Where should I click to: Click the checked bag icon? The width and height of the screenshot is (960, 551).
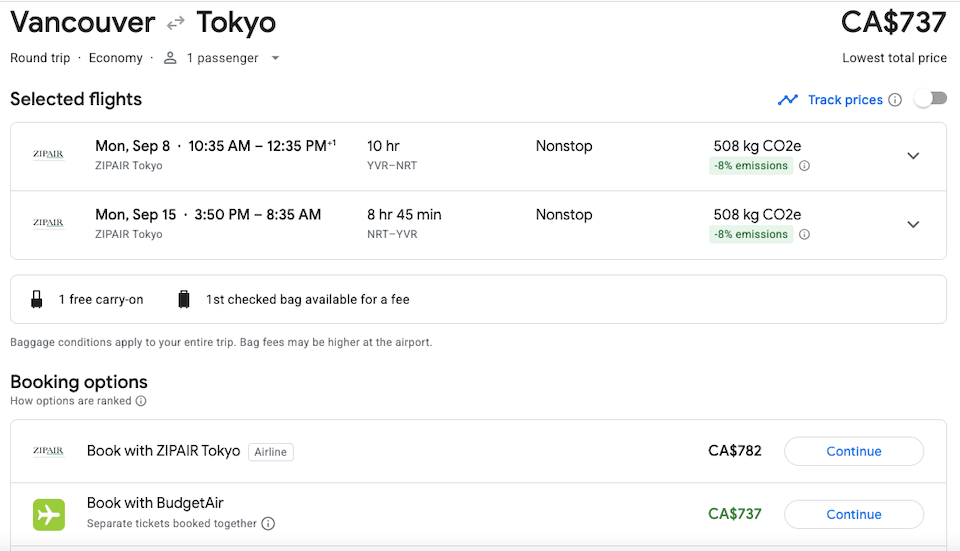tap(184, 299)
